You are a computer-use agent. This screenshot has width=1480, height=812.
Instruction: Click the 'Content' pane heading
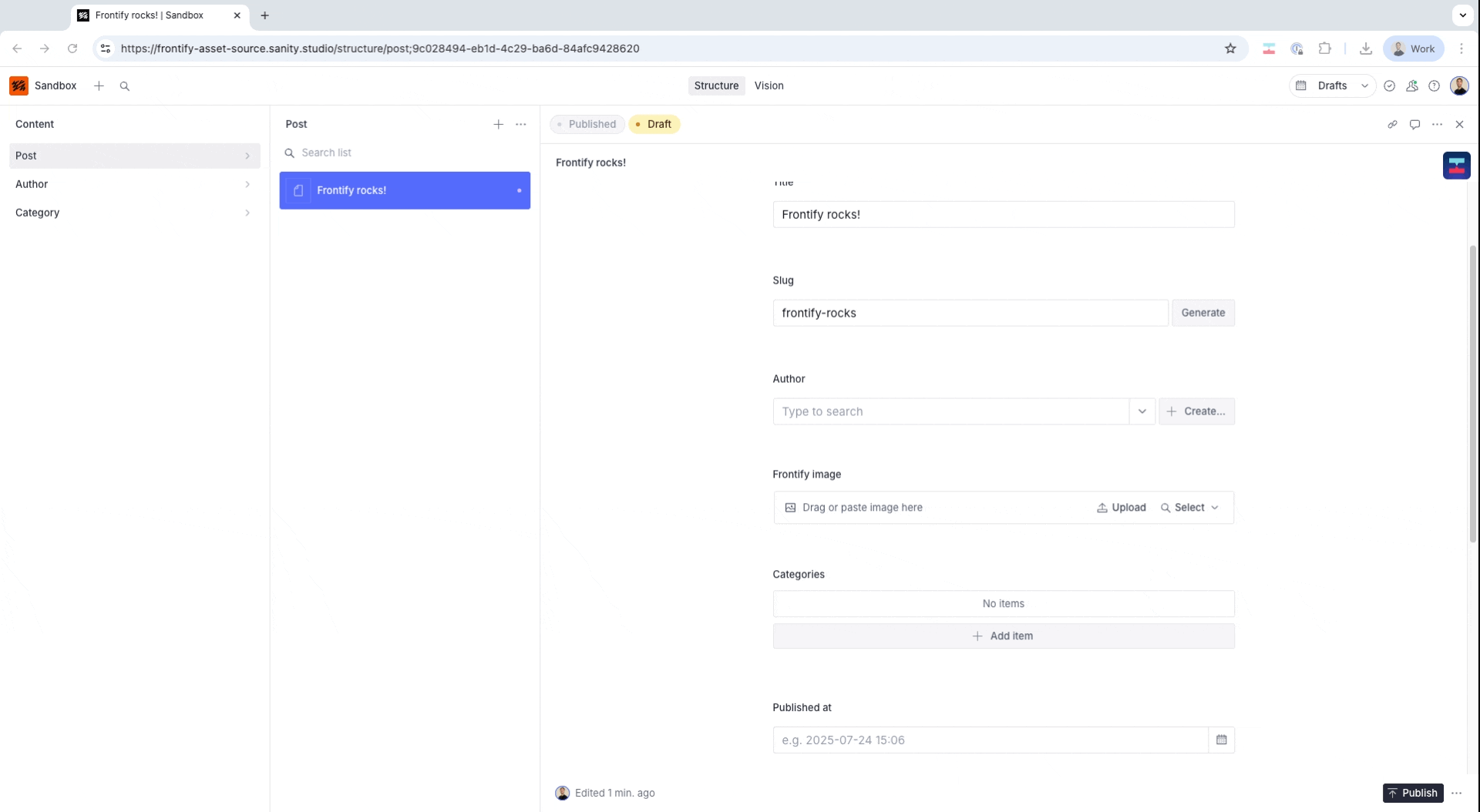point(35,124)
